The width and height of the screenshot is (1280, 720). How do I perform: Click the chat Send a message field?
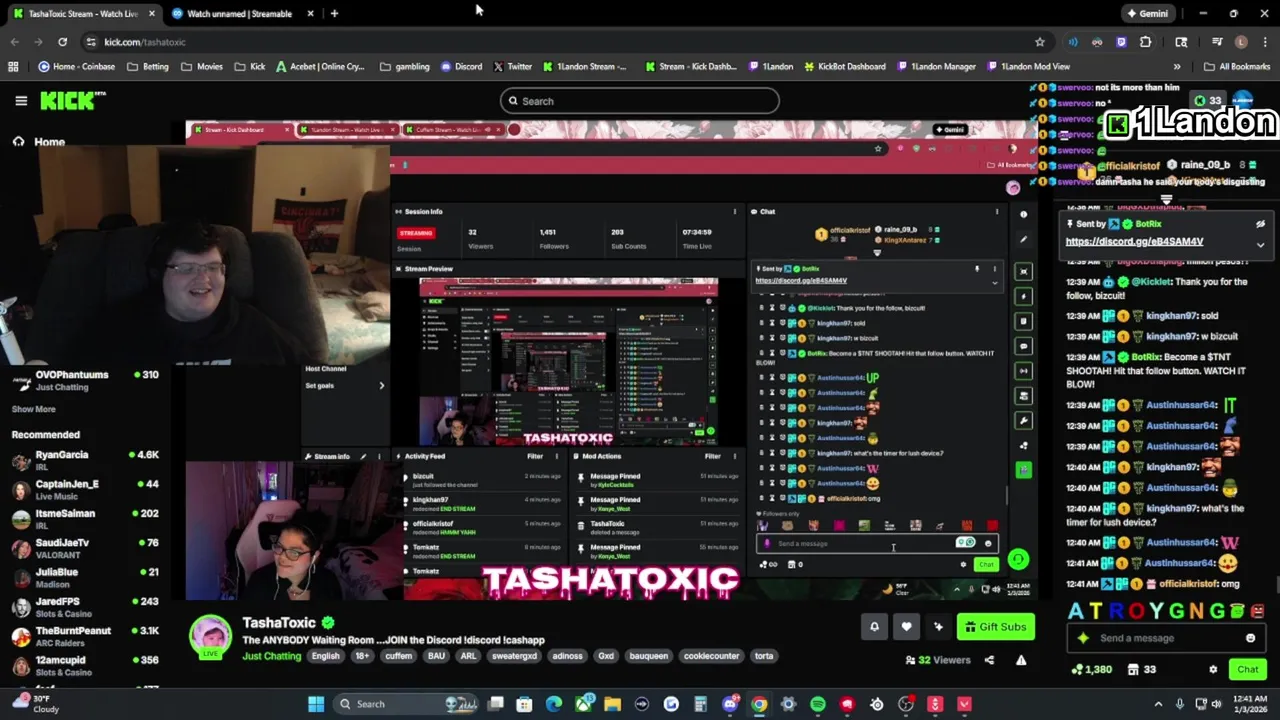tap(1165, 638)
